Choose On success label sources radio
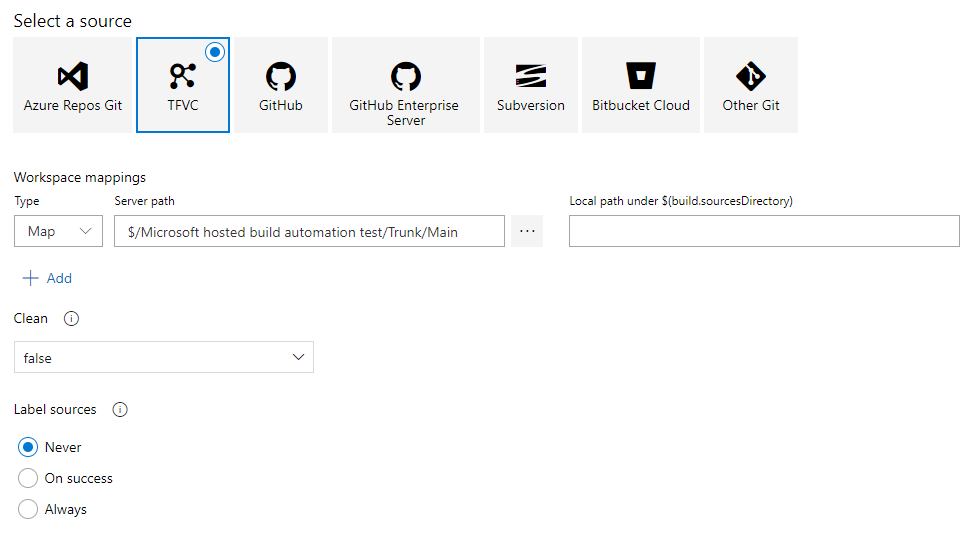The height and width of the screenshot is (551, 972). (28, 478)
